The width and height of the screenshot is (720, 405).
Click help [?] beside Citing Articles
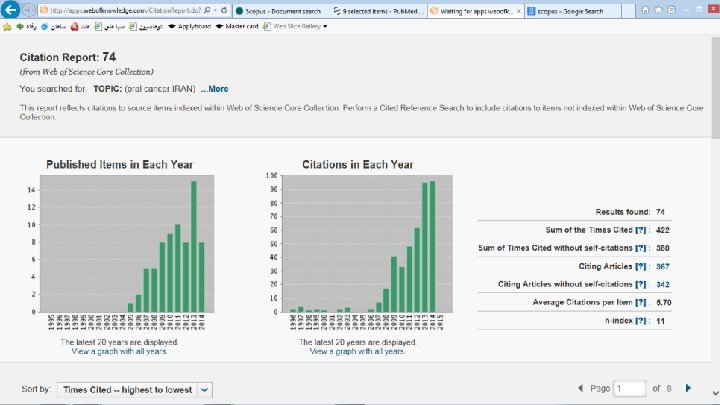coord(641,266)
